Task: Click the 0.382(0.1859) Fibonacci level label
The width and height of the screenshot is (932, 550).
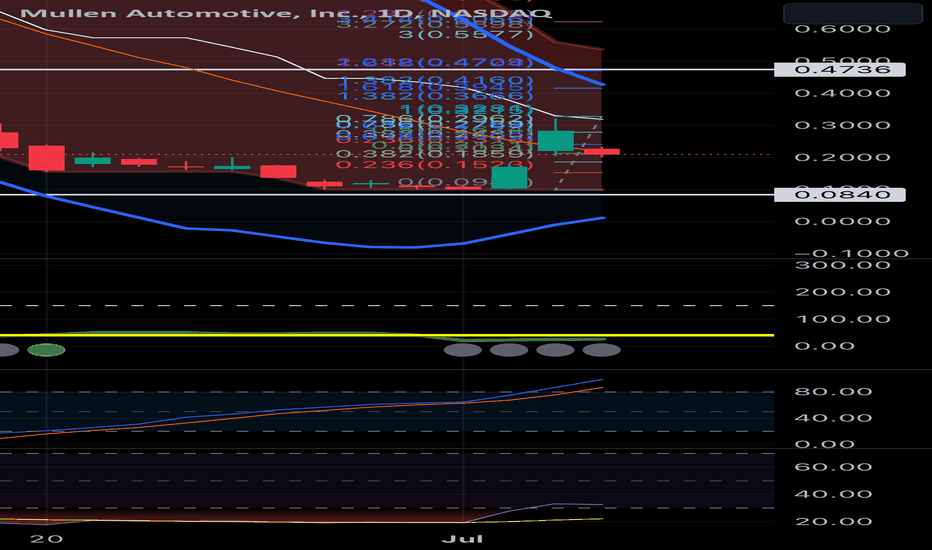Action: click(434, 154)
